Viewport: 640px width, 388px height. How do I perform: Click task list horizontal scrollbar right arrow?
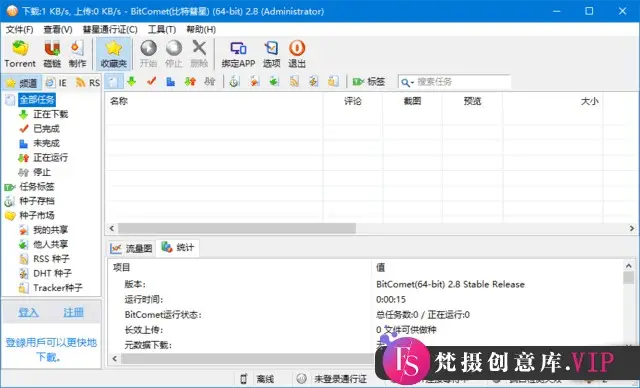631,228
